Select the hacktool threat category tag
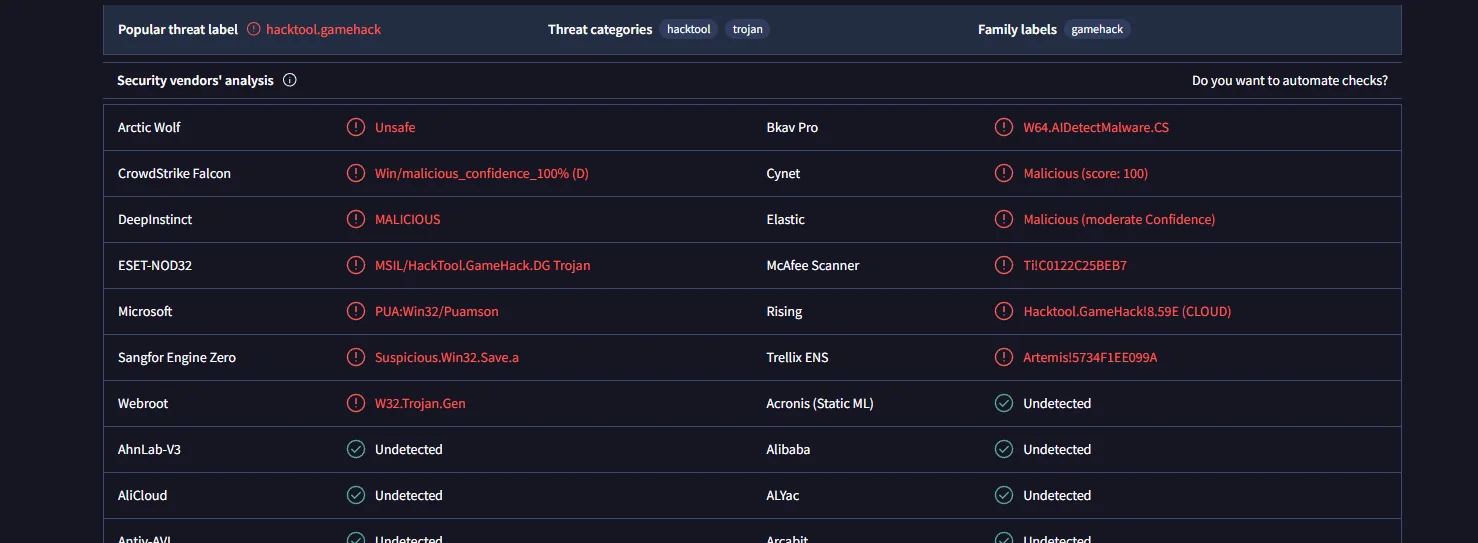This screenshot has width=1478, height=543. click(x=688, y=30)
